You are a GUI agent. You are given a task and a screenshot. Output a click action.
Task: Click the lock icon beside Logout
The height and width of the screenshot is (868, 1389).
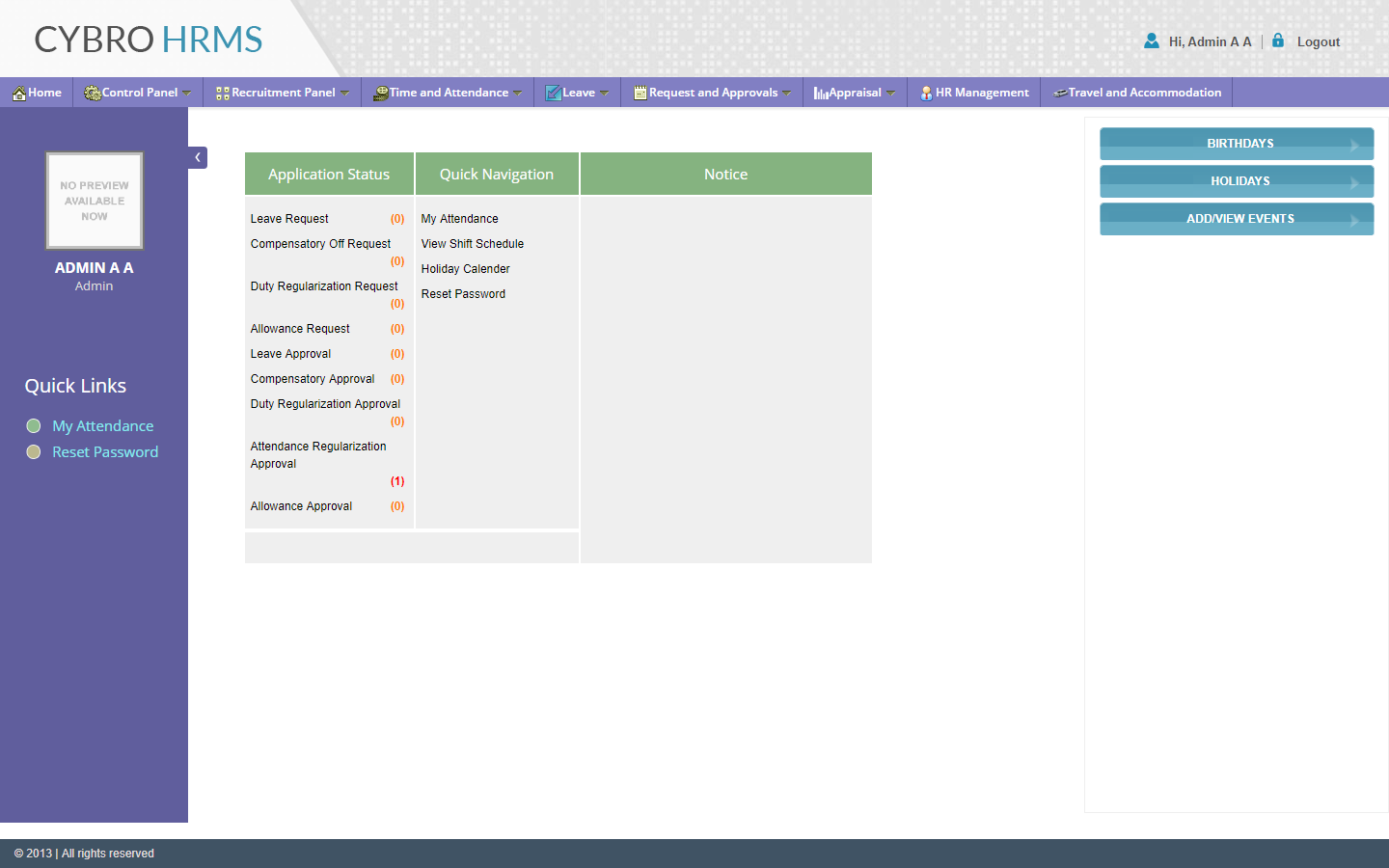coord(1278,41)
